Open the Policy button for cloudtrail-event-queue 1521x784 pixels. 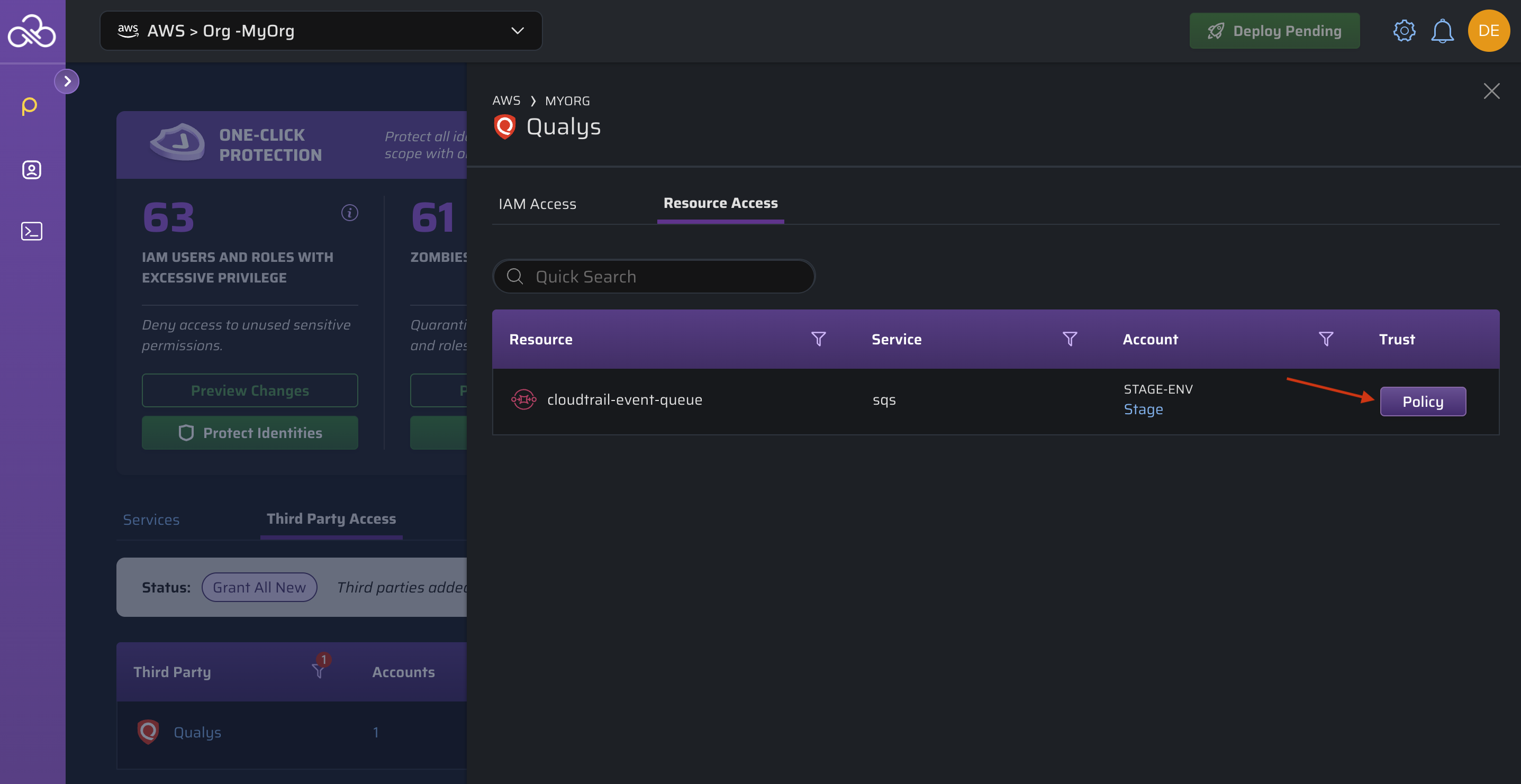coord(1423,402)
